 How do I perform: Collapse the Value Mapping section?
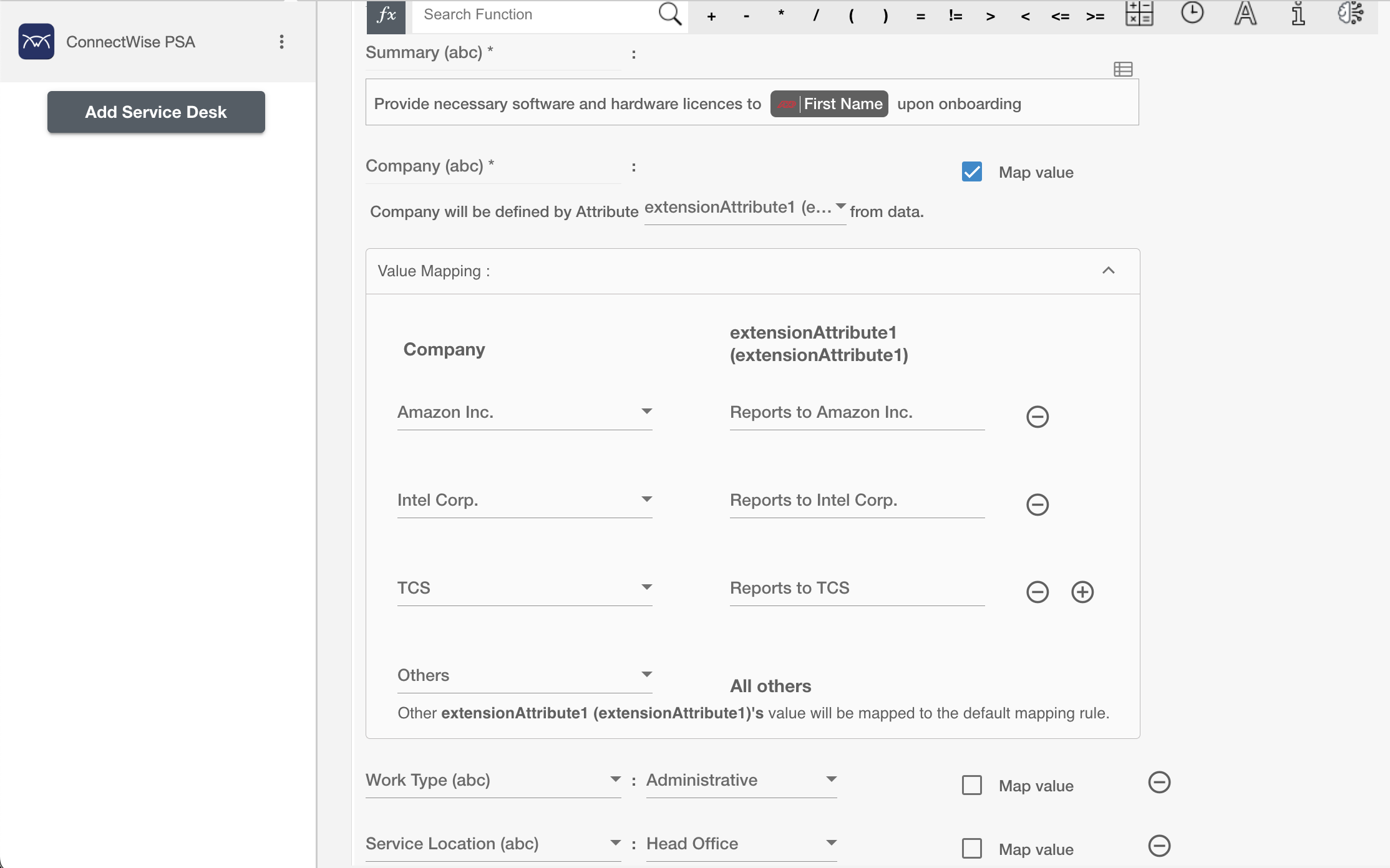tap(1109, 271)
